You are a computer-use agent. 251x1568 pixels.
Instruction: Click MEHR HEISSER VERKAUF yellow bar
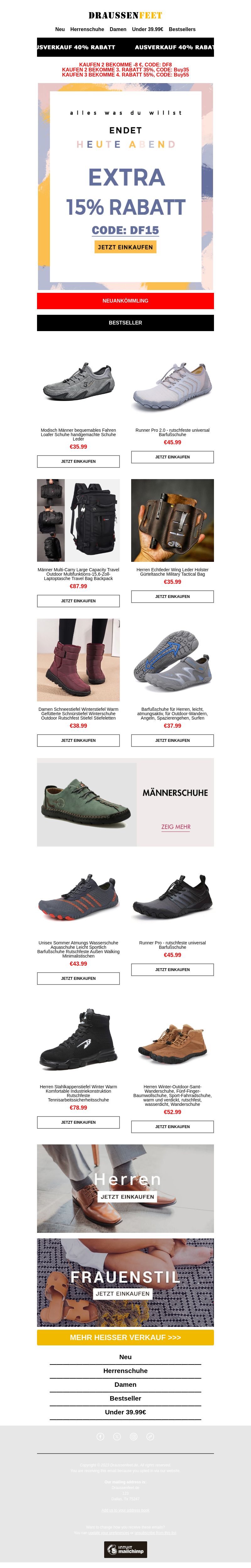125,1337
